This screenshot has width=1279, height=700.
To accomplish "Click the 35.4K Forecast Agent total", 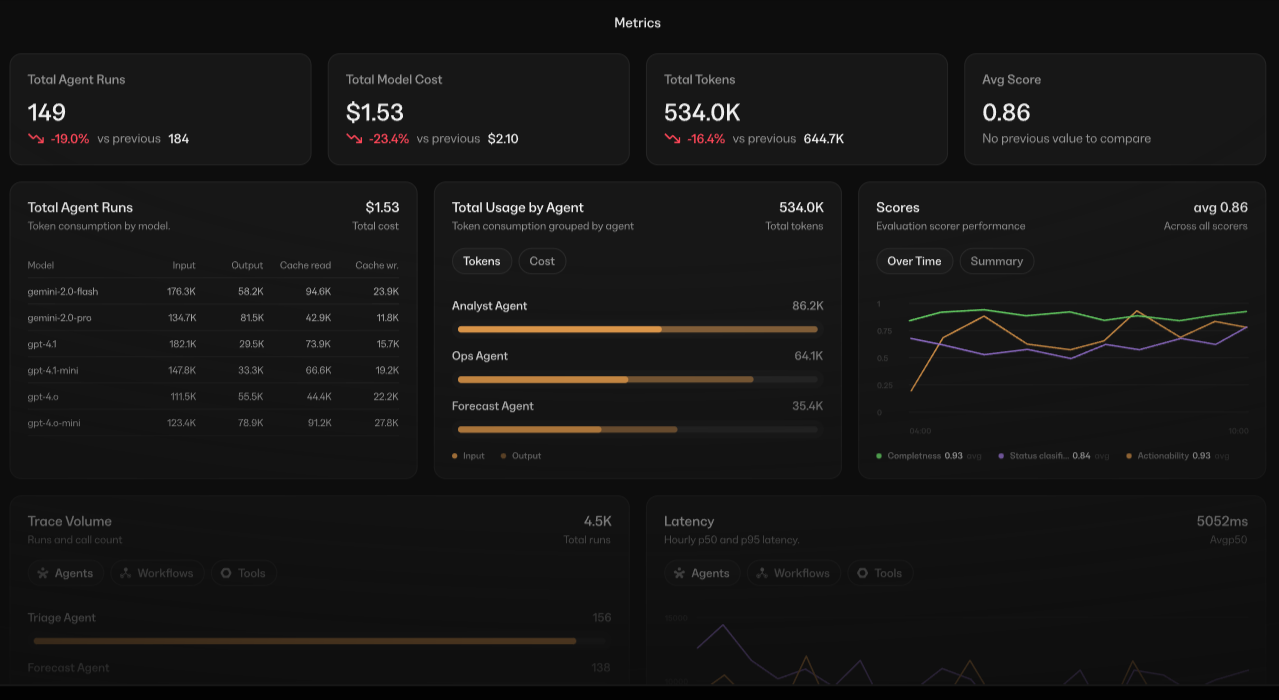I will tap(808, 406).
